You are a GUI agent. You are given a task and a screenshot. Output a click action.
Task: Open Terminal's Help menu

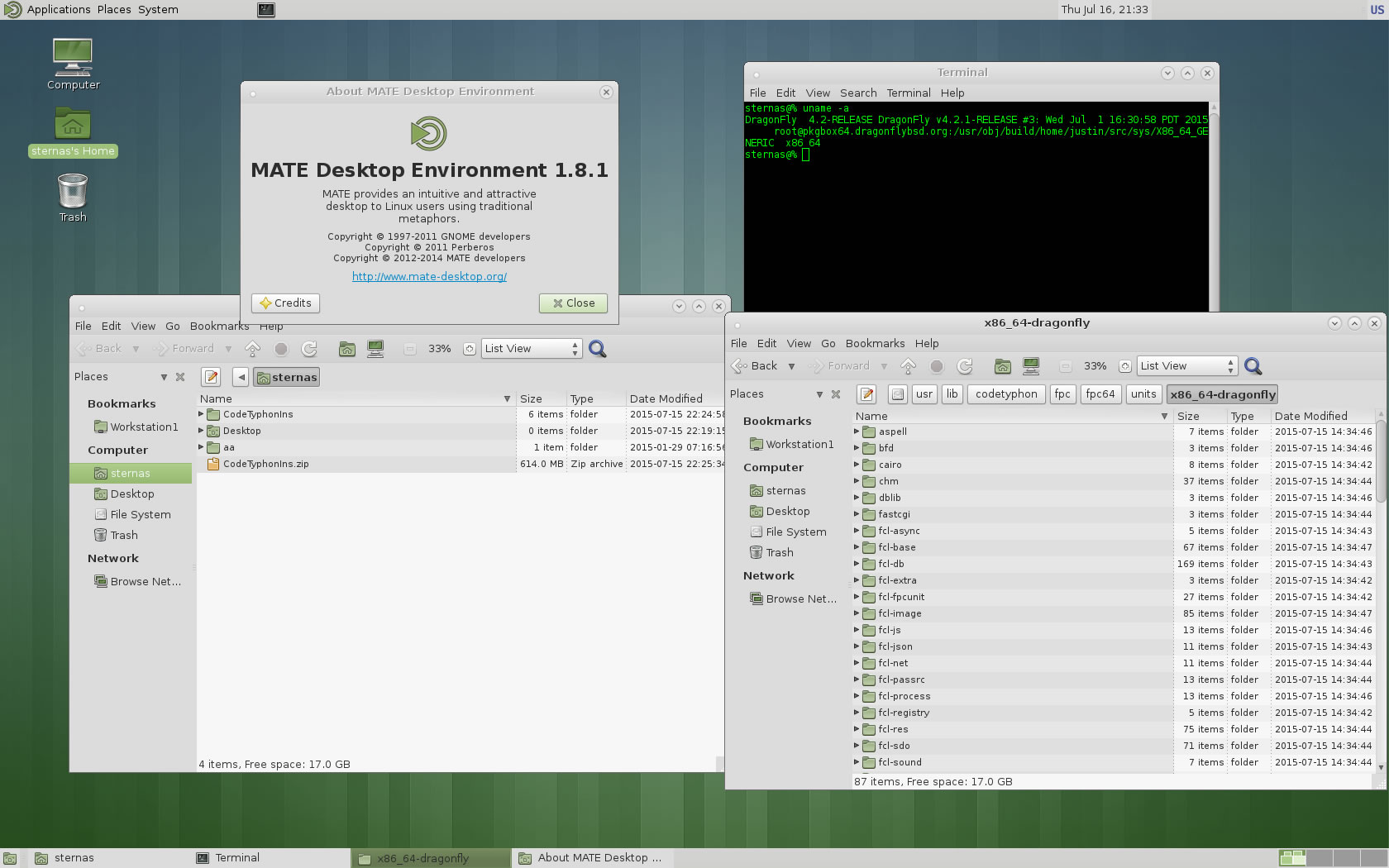tap(952, 93)
